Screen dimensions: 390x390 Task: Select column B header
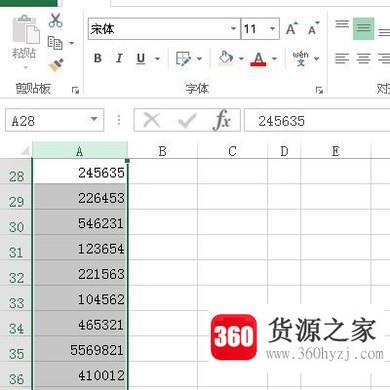point(162,151)
